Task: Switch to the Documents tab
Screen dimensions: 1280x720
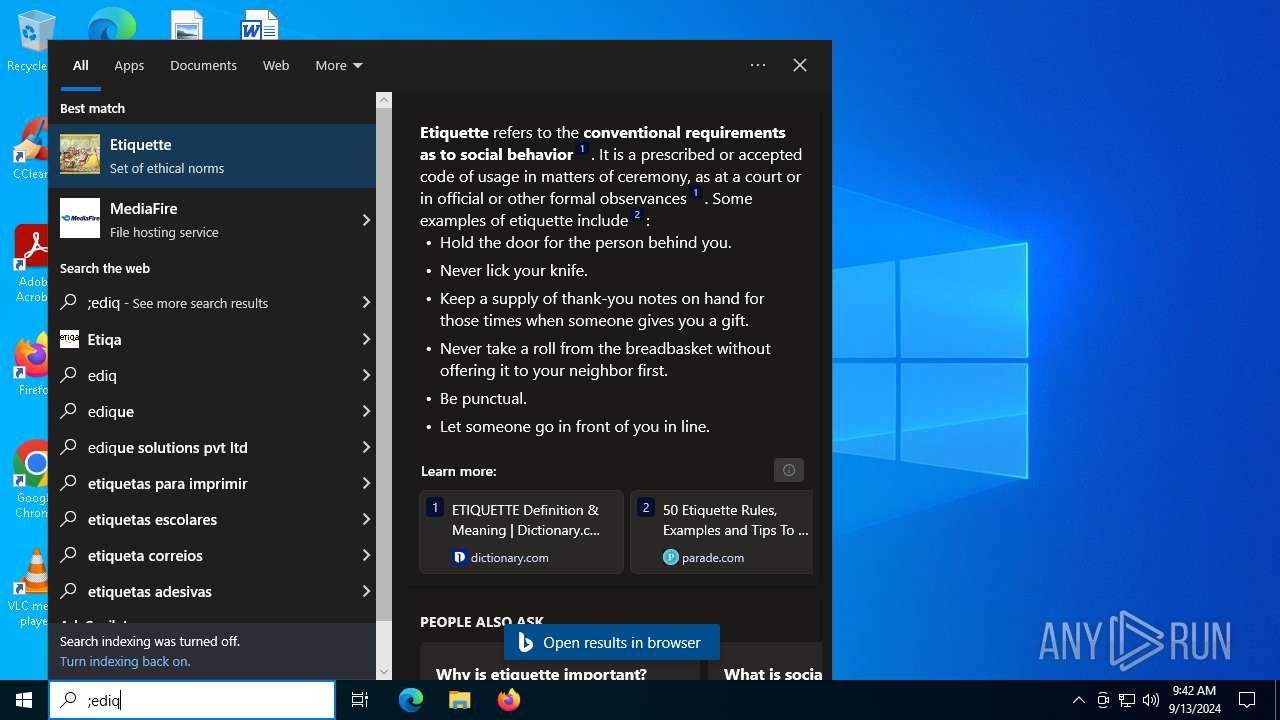Action: coord(203,65)
